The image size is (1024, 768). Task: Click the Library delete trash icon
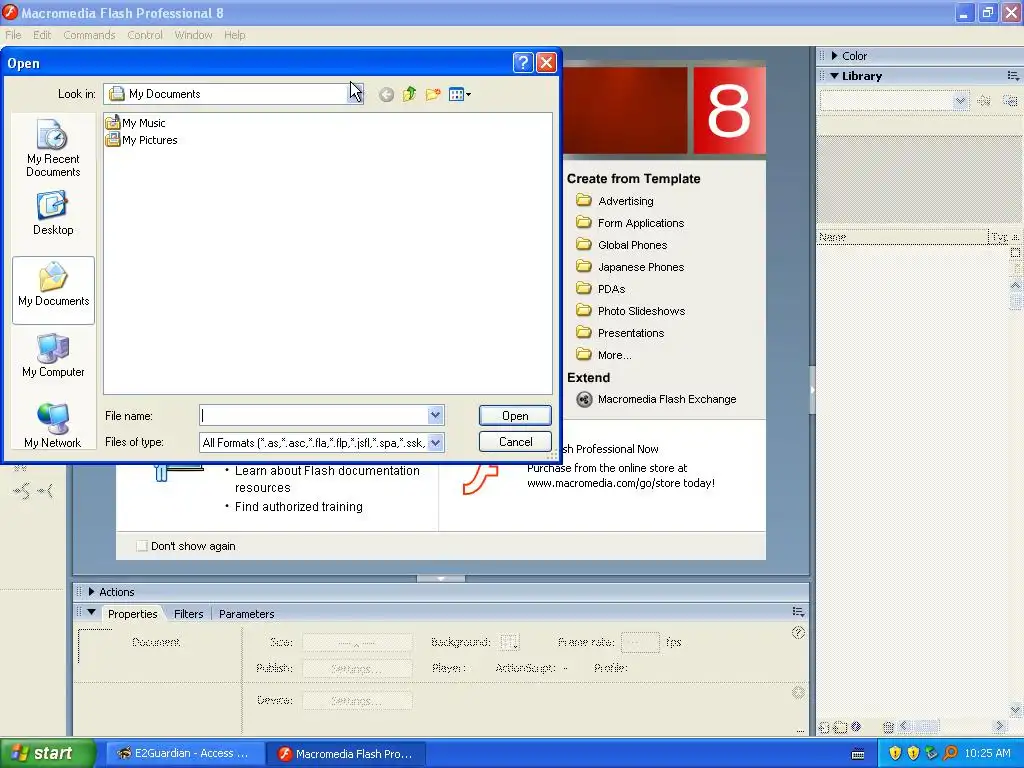click(x=888, y=727)
